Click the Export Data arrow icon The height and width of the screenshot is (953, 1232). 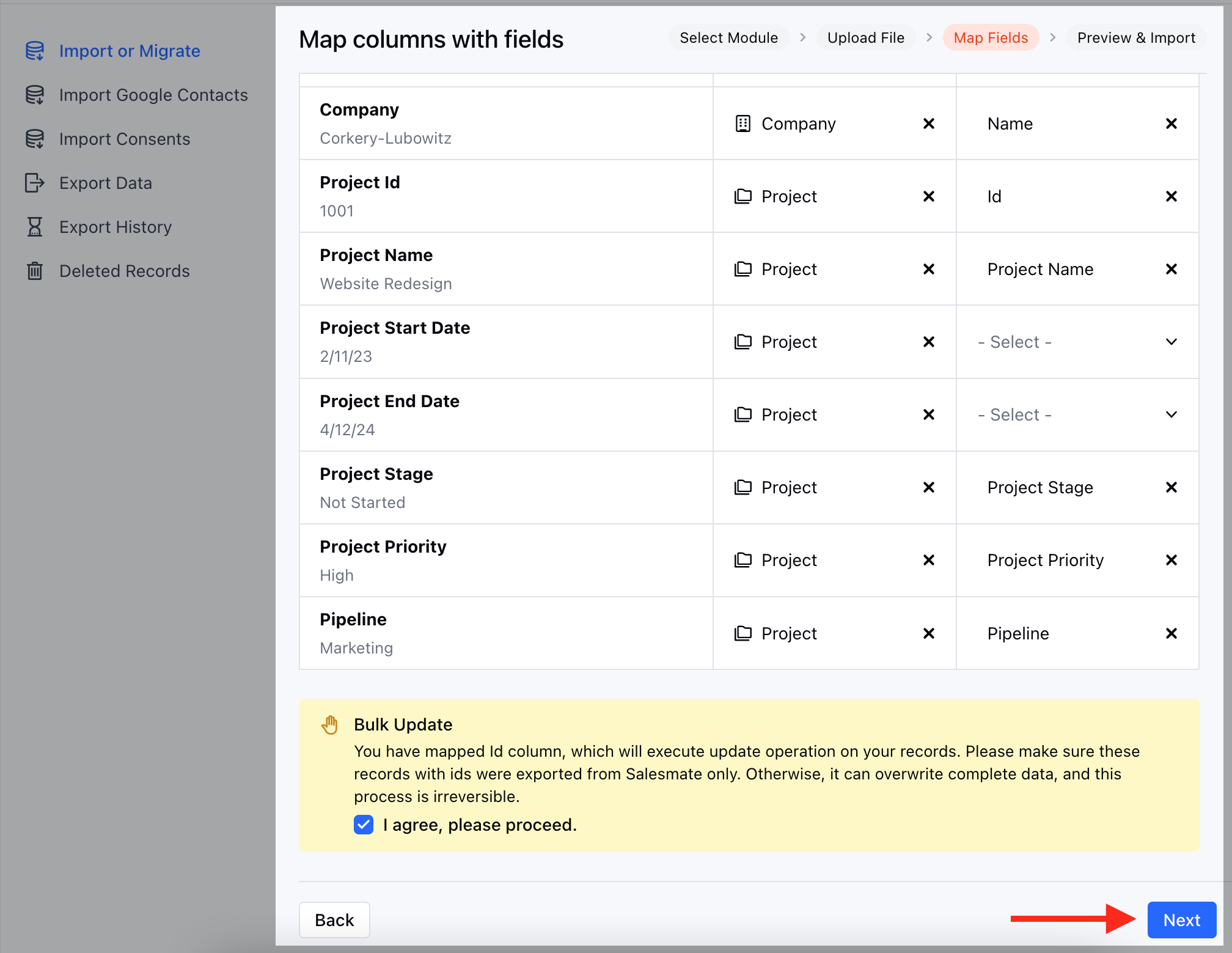pyautogui.click(x=35, y=183)
